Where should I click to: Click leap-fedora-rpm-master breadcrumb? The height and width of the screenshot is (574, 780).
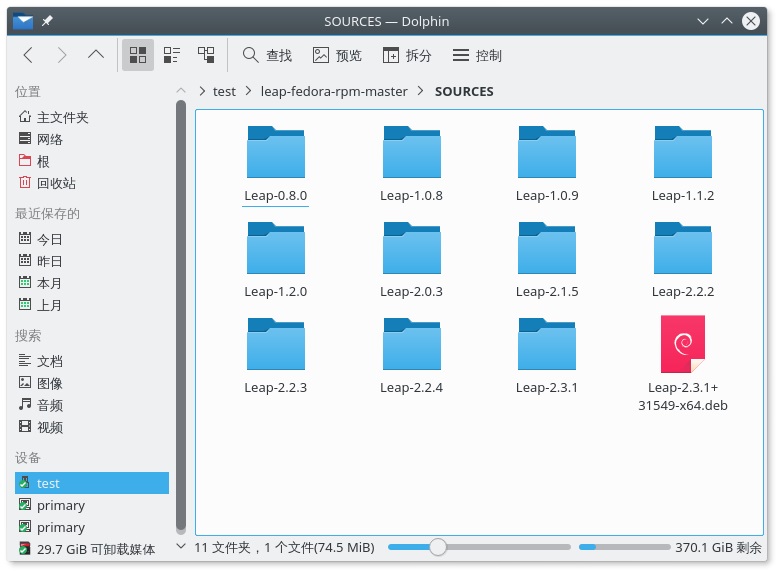334,92
